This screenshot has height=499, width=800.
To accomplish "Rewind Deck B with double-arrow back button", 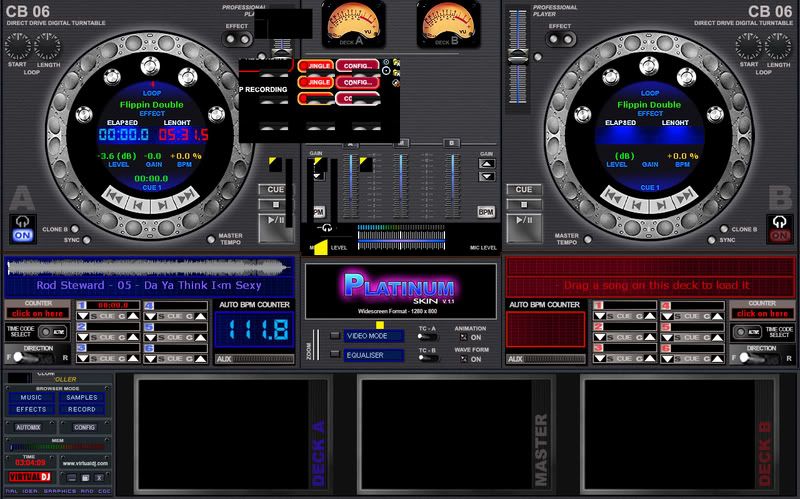I will pos(614,196).
